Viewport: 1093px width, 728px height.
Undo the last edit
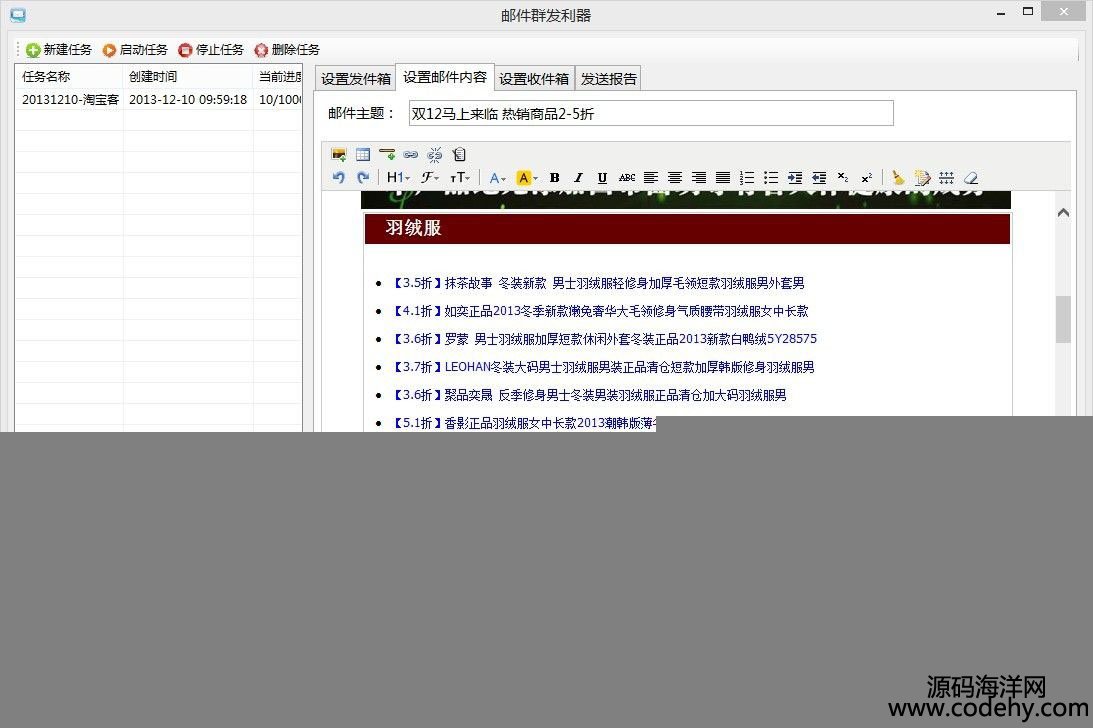(339, 178)
